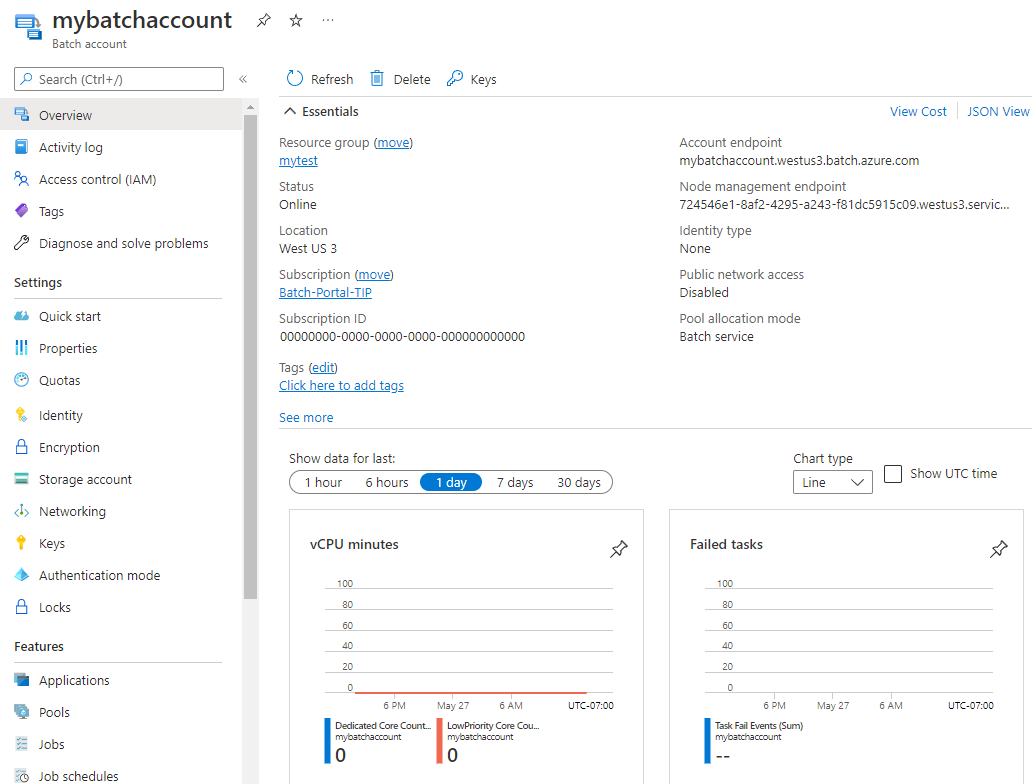Pin mybatchaccount to the dashboard
The image size is (1032, 784).
[x=263, y=19]
